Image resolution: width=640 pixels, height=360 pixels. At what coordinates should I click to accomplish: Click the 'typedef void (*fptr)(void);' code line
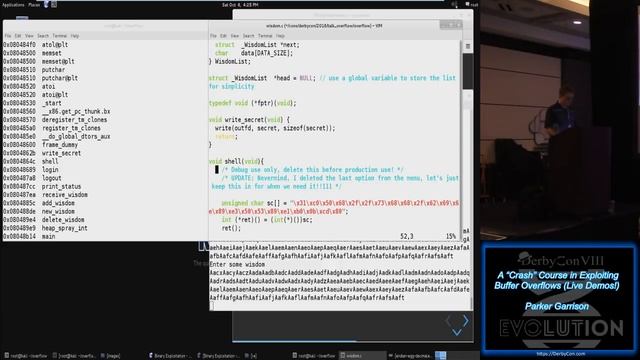(x=253, y=103)
